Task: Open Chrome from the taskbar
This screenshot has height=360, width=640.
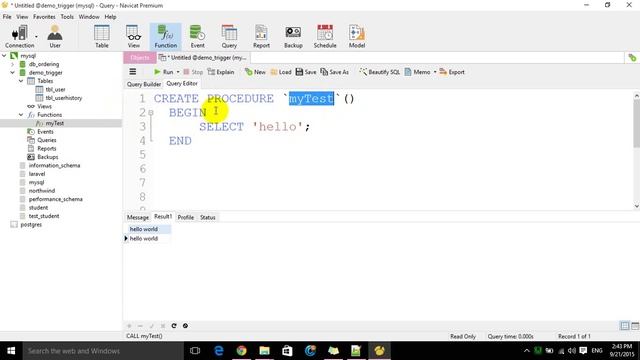Action: (242, 351)
